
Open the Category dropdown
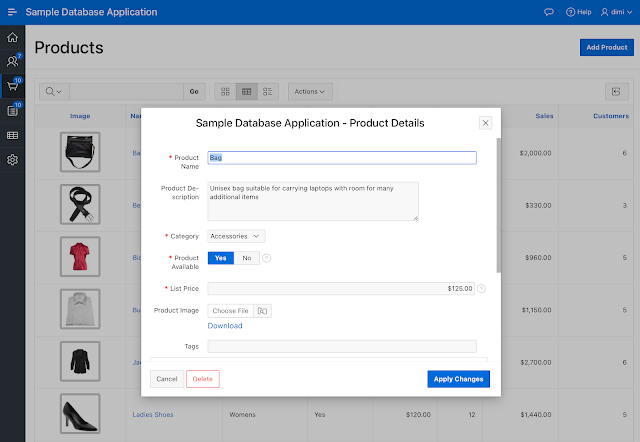click(237, 236)
